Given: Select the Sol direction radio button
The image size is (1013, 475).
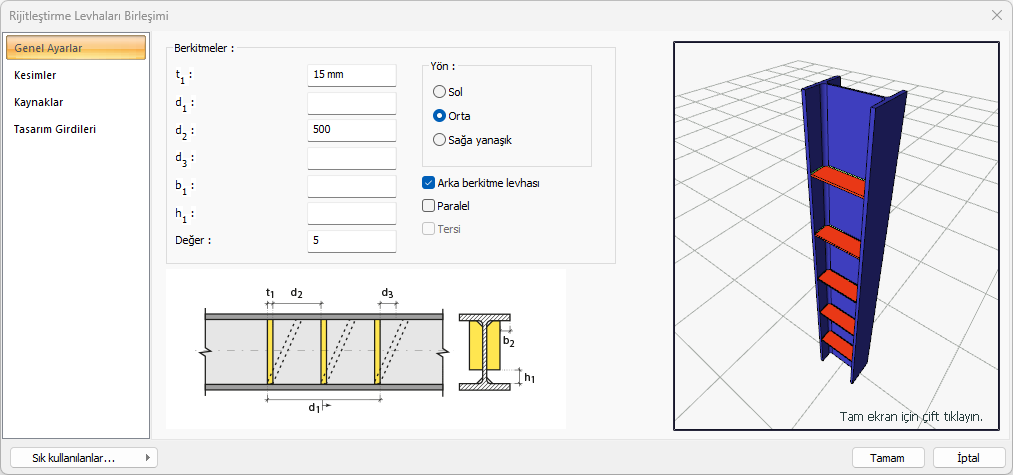Looking at the screenshot, I should (439, 92).
